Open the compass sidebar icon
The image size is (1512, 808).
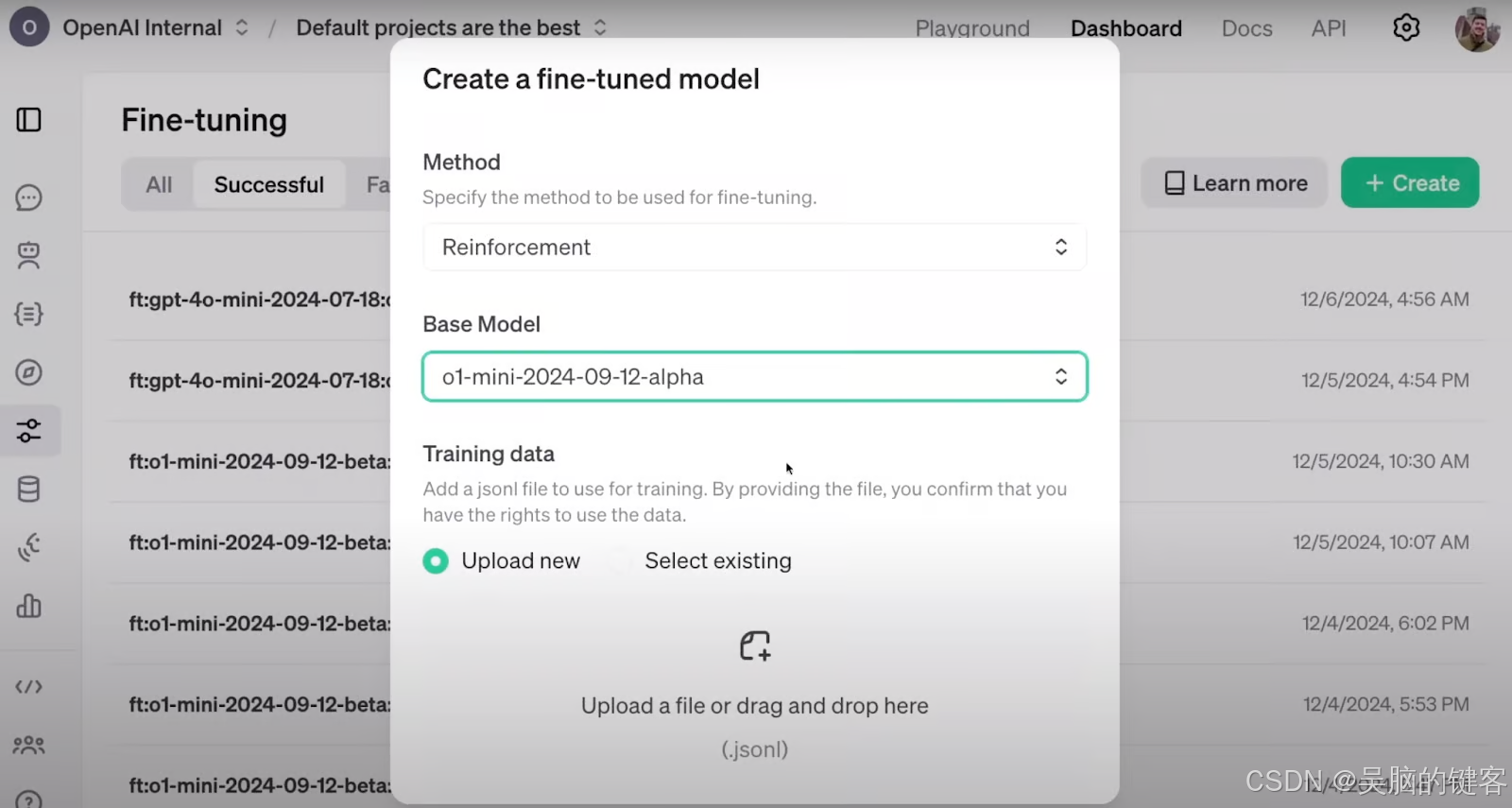point(28,372)
